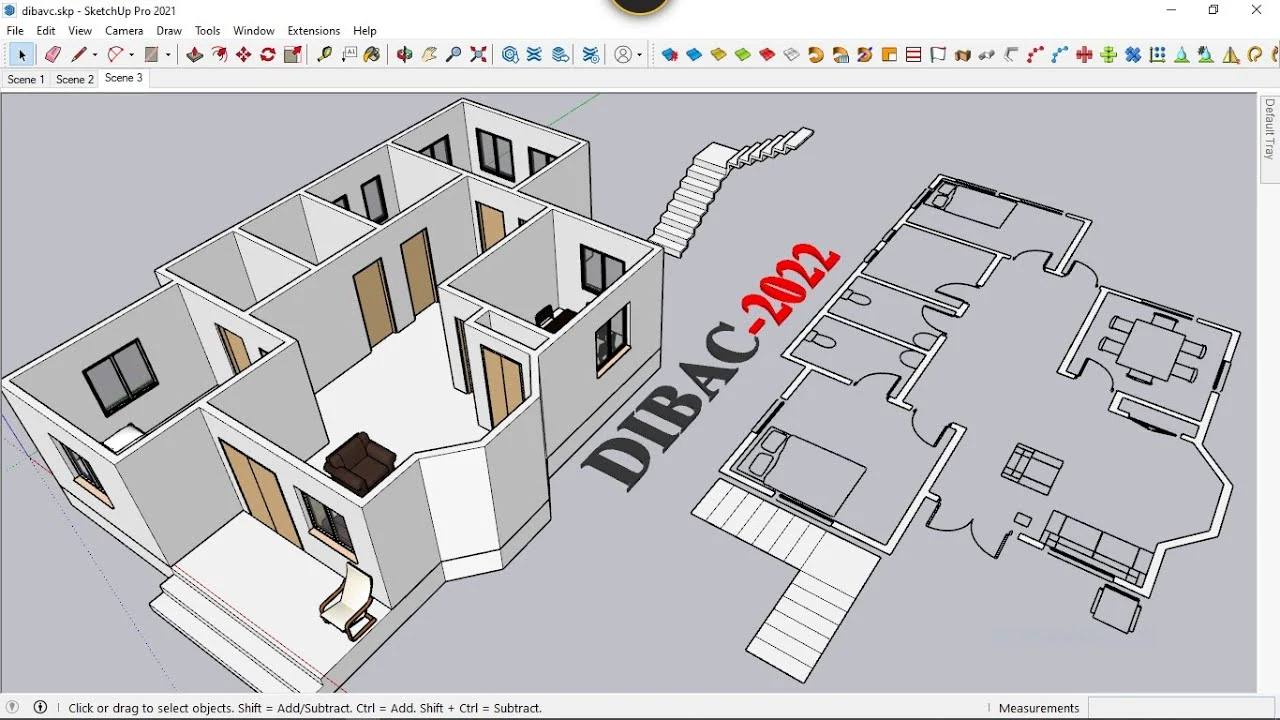Select the Orbit camera tool
The image size is (1280, 720).
coord(405,55)
